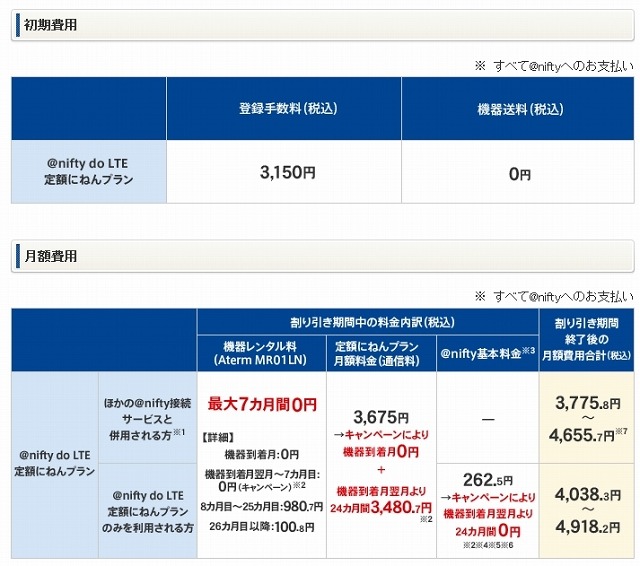This screenshot has width=640, height=566.
Task: Select the ほかの@nifty接続サービスと併用される方 row label
Action: click(x=147, y=419)
